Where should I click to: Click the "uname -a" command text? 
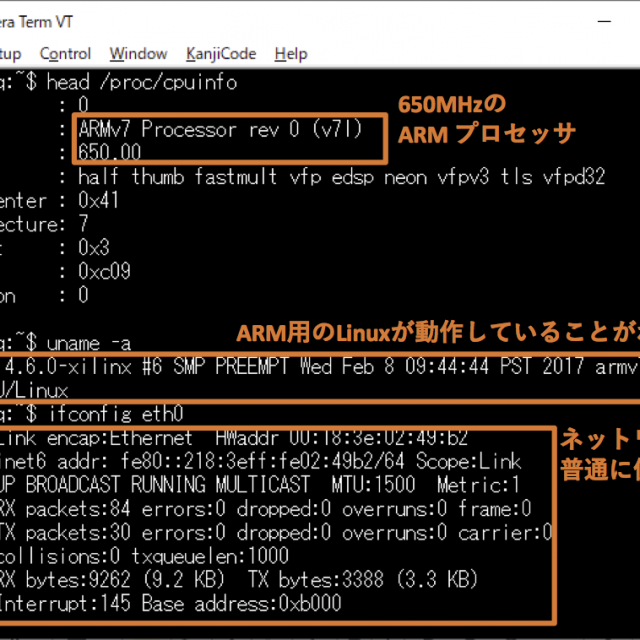tap(114, 341)
